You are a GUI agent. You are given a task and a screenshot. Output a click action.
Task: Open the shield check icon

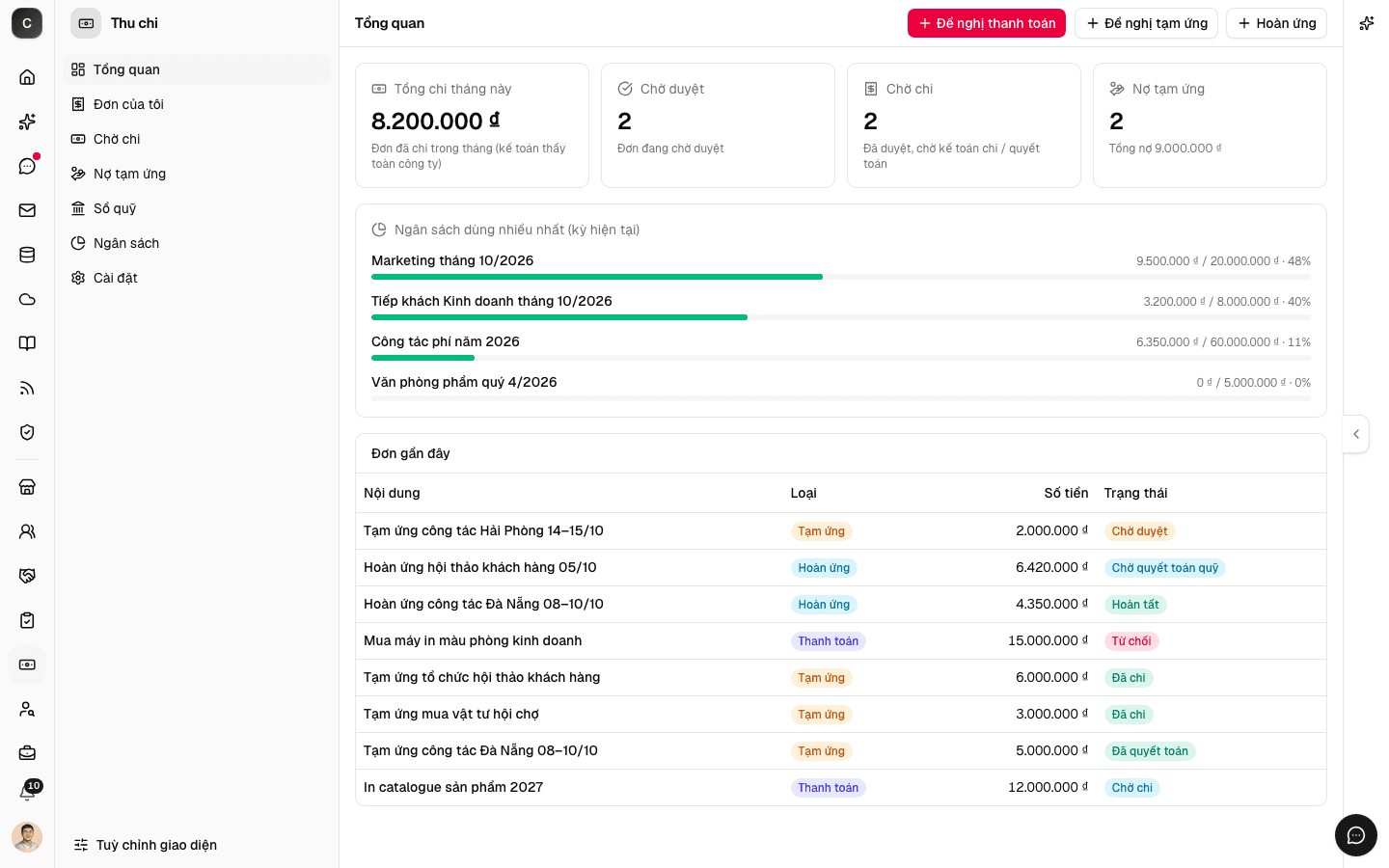(27, 432)
